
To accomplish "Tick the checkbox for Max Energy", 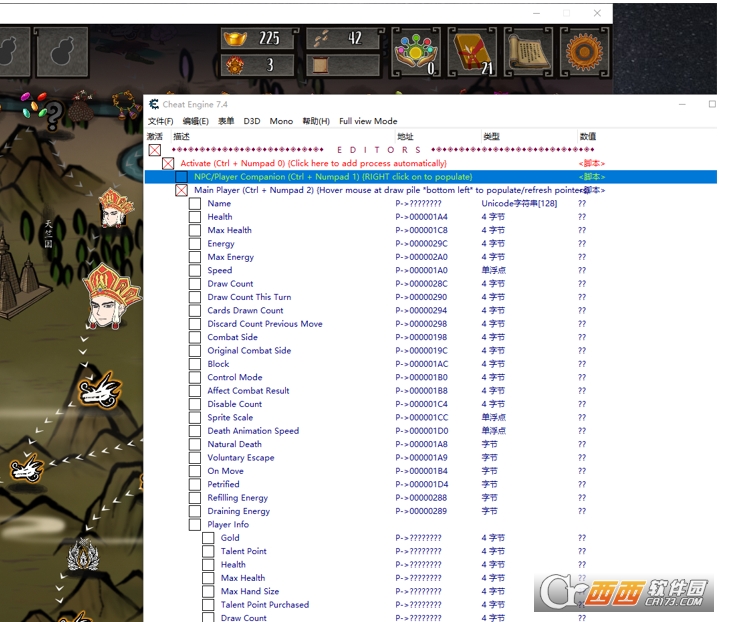I will (195, 257).
